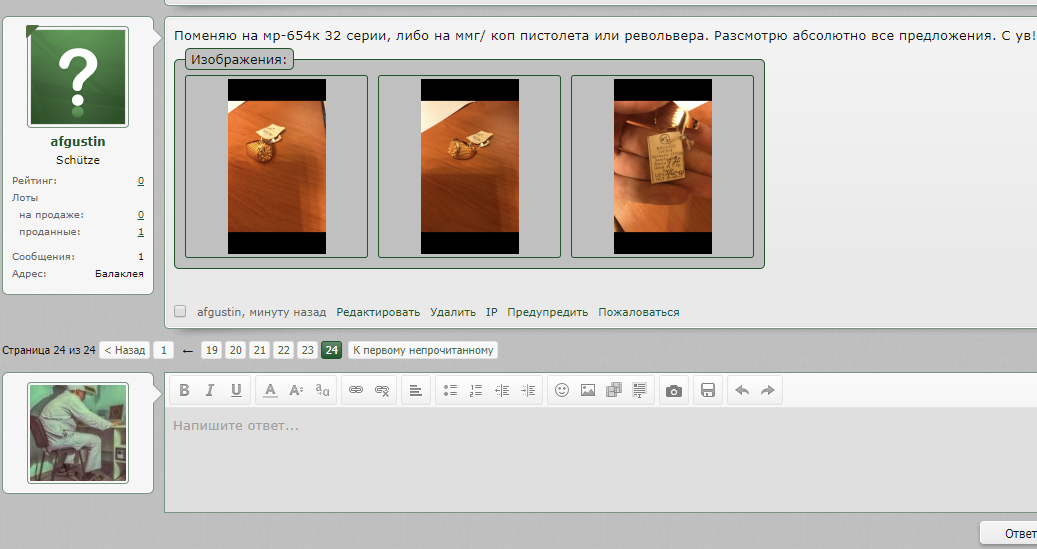Click the camera upload icon
Image resolution: width=1037 pixels, height=549 pixels.
[x=674, y=390]
